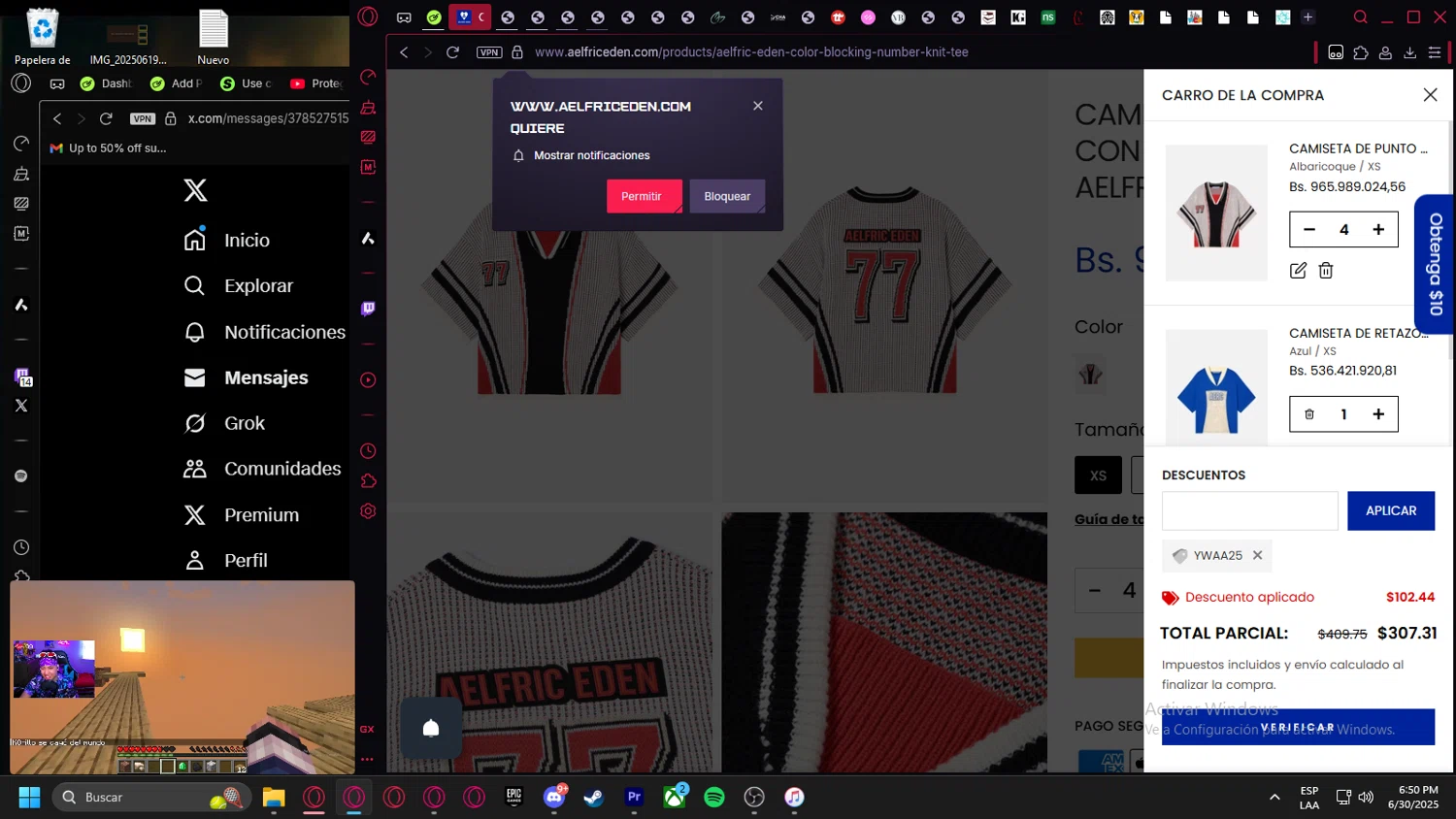Go back in the aelfriceden window
Image resolution: width=1456 pixels, height=819 pixels.
click(404, 52)
